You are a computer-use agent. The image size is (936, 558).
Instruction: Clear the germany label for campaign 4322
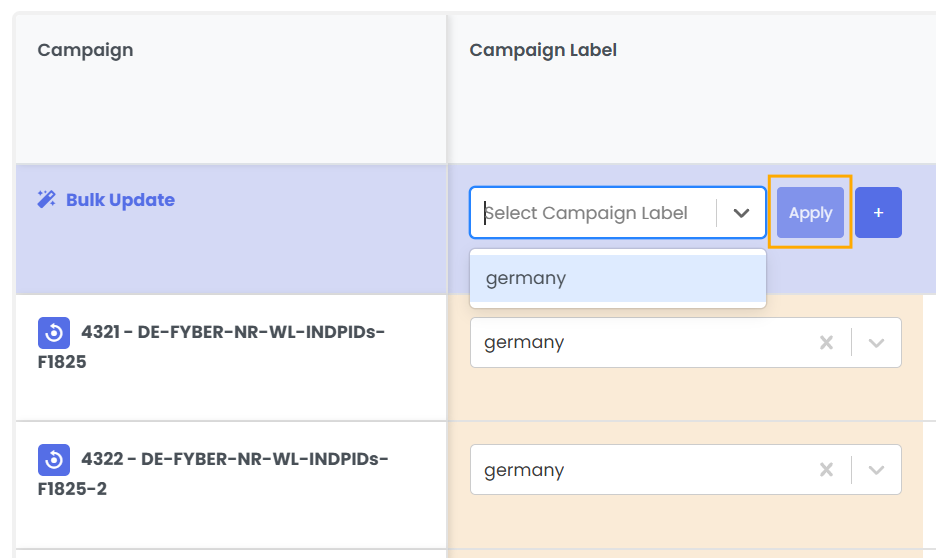[x=826, y=471]
